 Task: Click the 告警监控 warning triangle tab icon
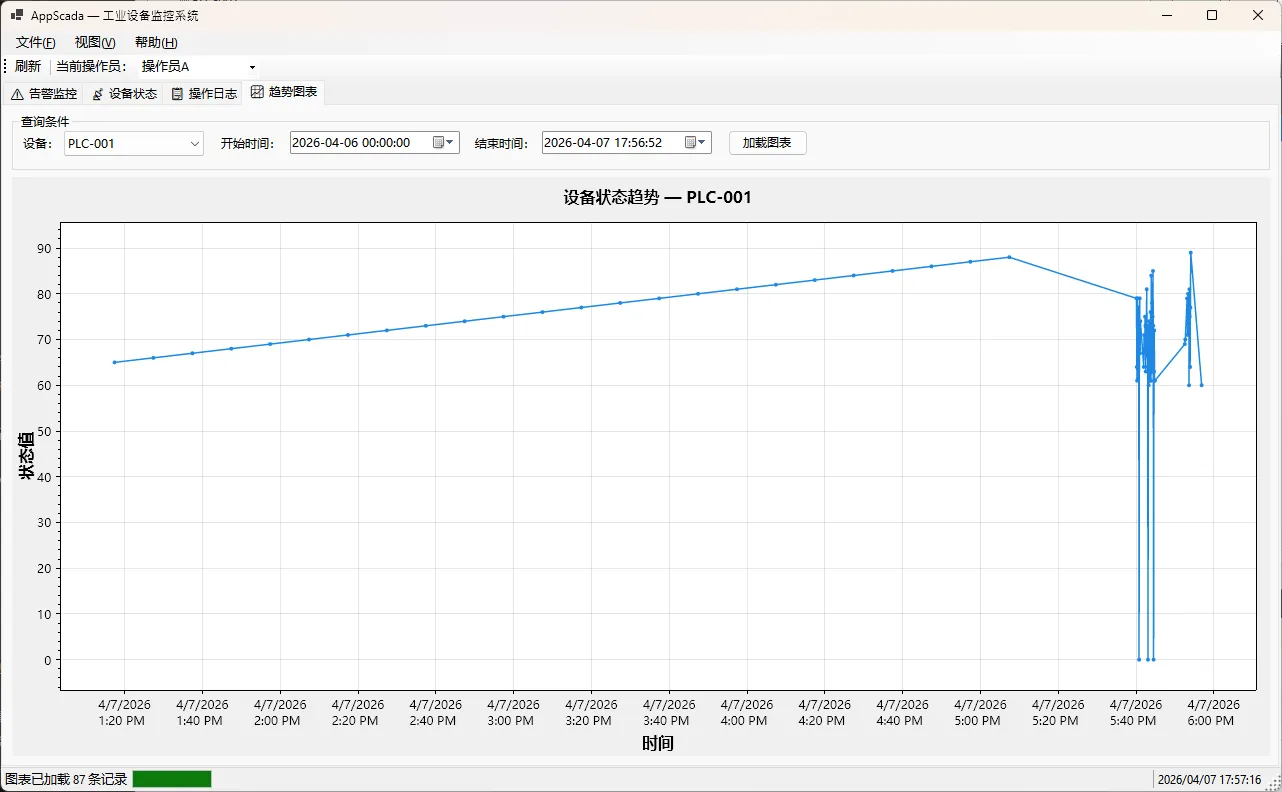pos(17,94)
